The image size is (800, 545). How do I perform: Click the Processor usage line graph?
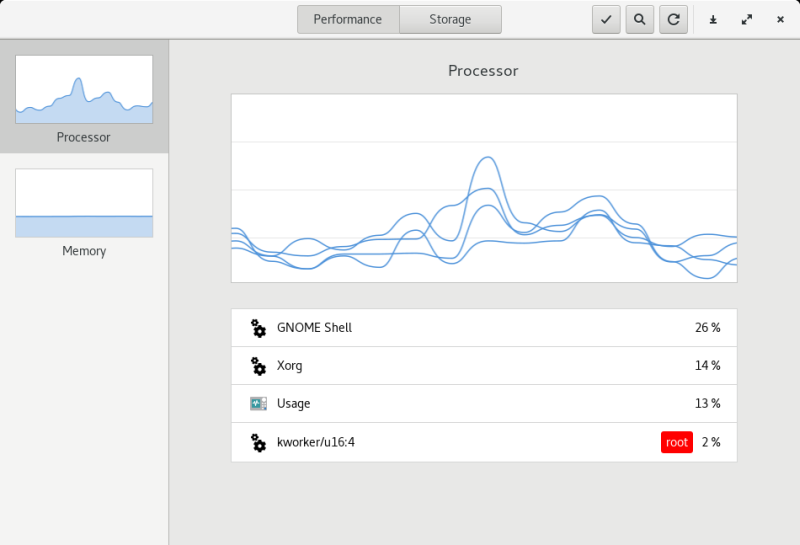click(484, 188)
